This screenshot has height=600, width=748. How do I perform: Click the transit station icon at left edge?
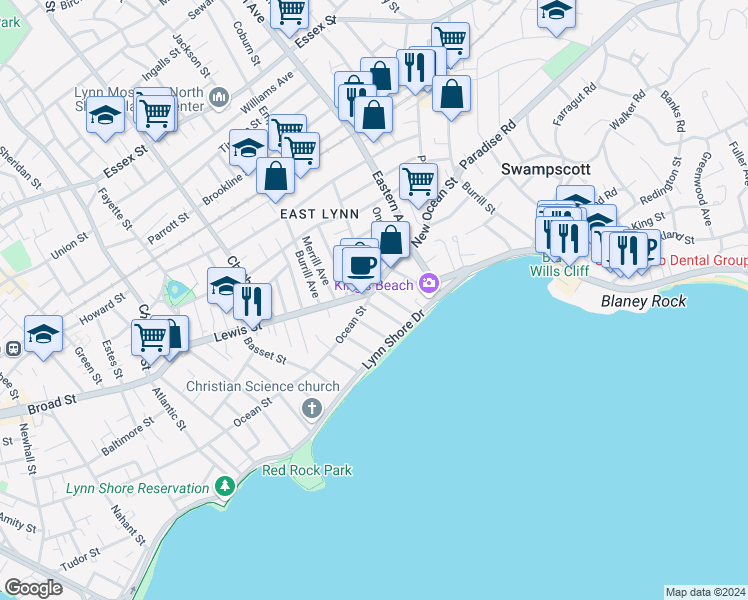click(x=14, y=349)
